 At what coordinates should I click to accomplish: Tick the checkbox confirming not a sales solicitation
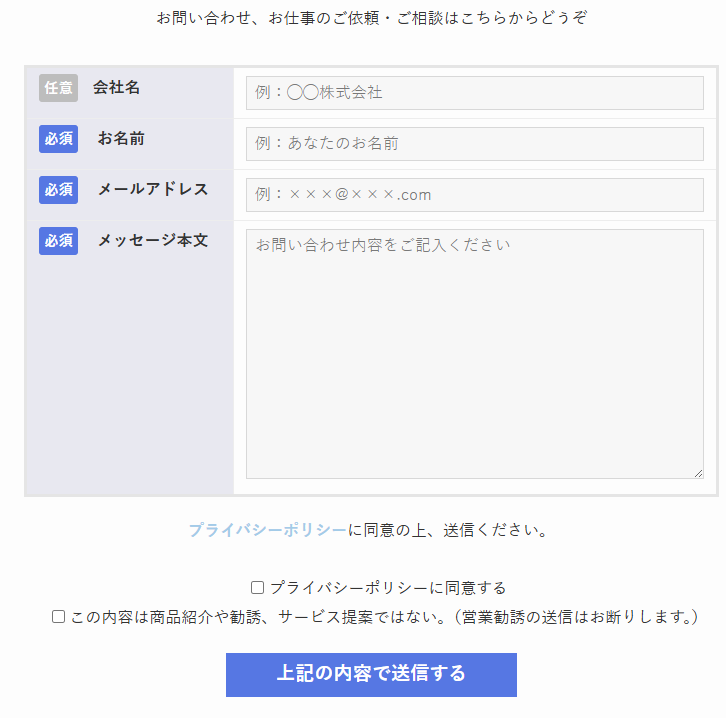coord(58,617)
